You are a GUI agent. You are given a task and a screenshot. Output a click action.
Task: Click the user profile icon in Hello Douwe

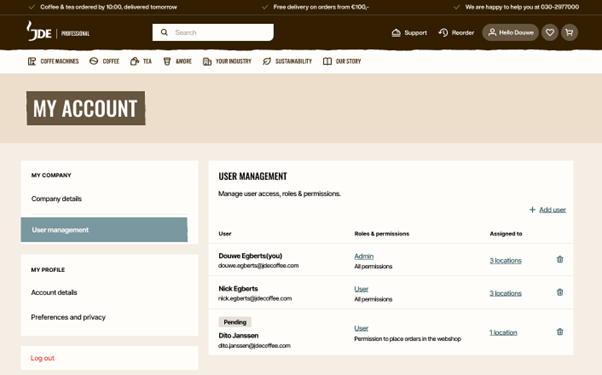[x=492, y=33]
